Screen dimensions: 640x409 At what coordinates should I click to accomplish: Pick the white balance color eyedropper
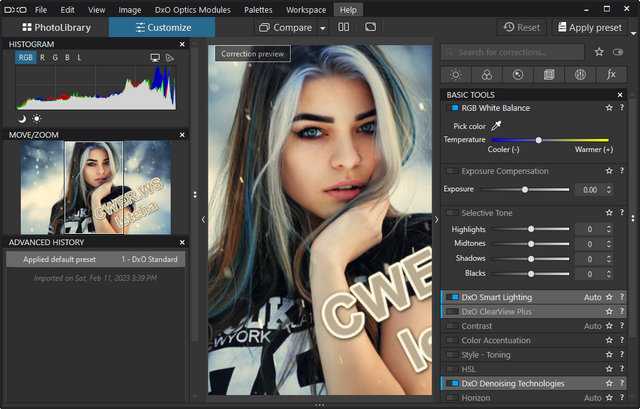pyautogui.click(x=497, y=126)
